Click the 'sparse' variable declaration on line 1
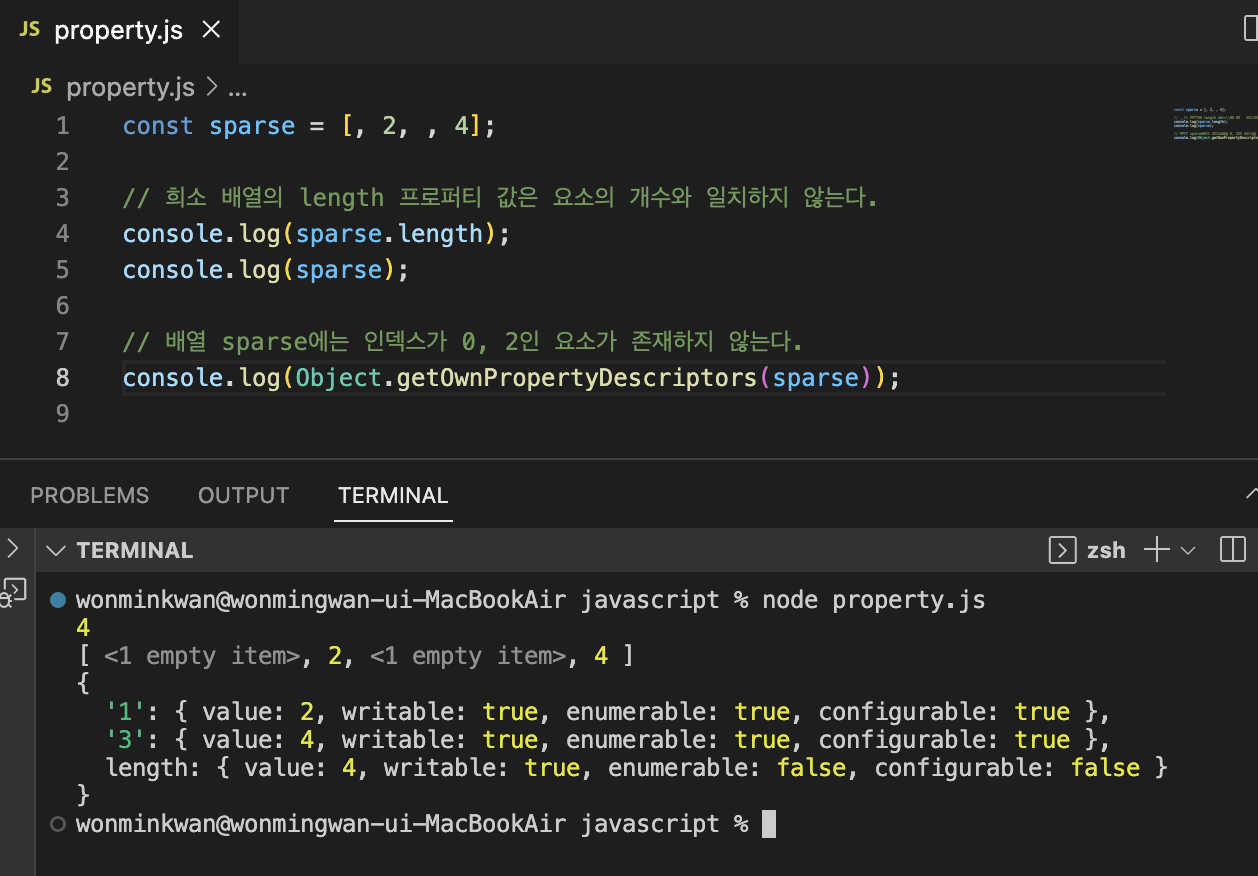 (x=252, y=126)
